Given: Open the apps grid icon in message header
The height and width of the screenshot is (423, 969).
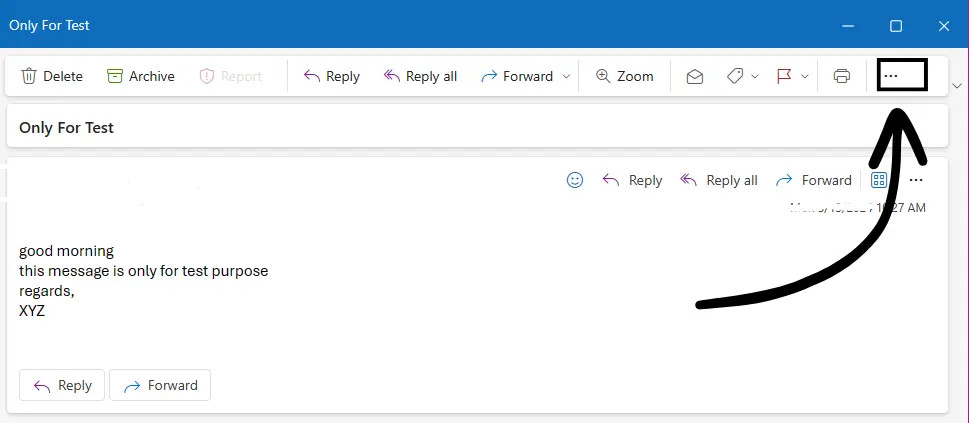Looking at the screenshot, I should pyautogui.click(x=878, y=180).
